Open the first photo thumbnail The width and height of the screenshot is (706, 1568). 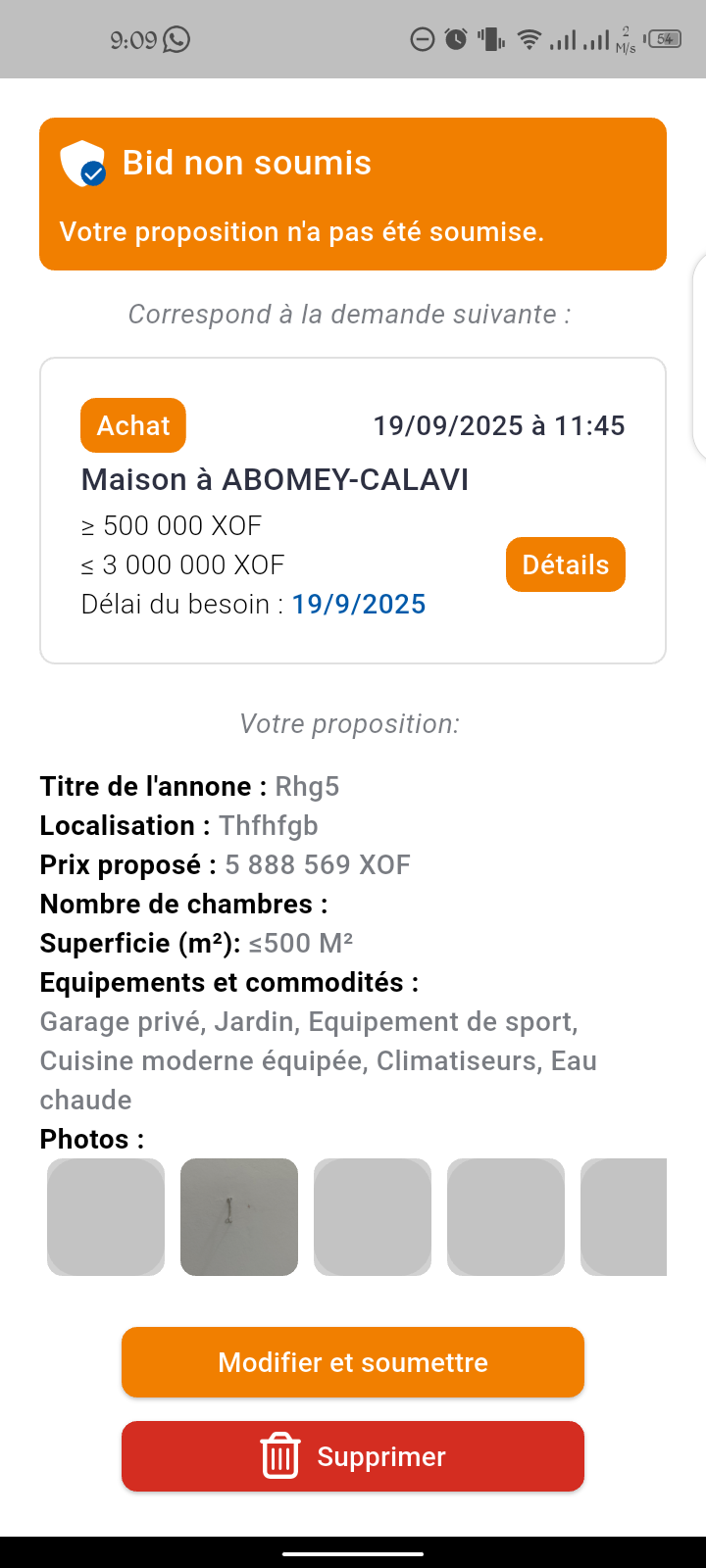pos(106,1217)
